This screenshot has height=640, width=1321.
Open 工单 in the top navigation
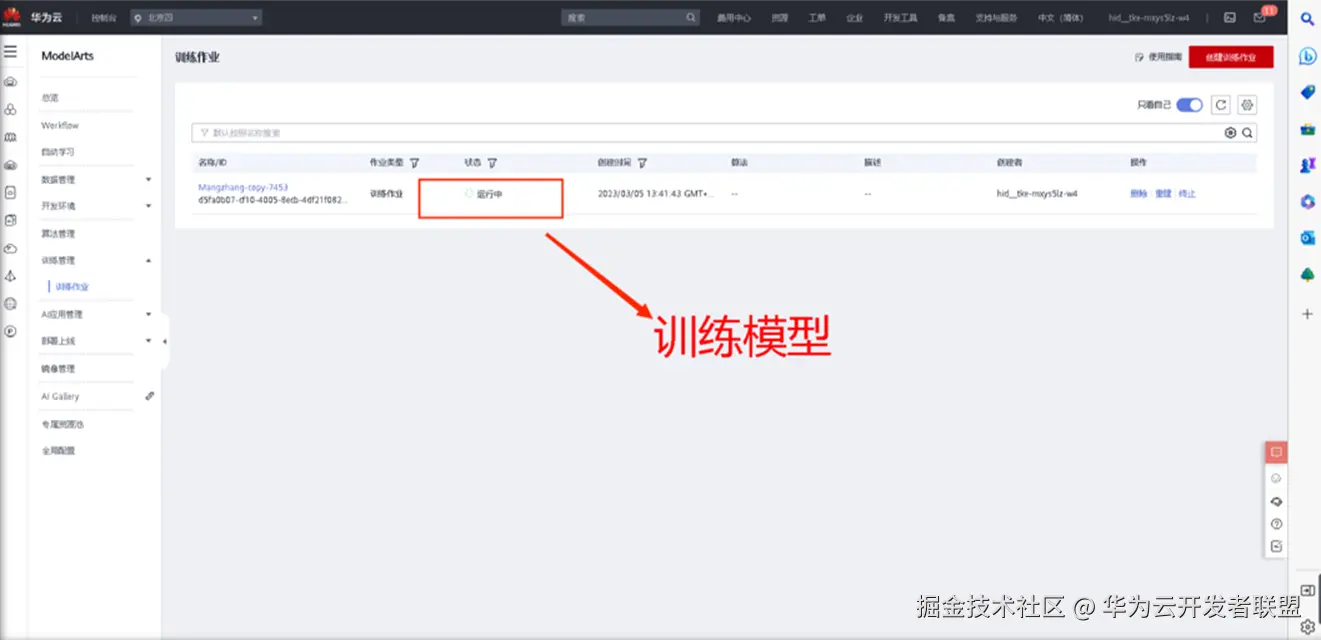[817, 18]
